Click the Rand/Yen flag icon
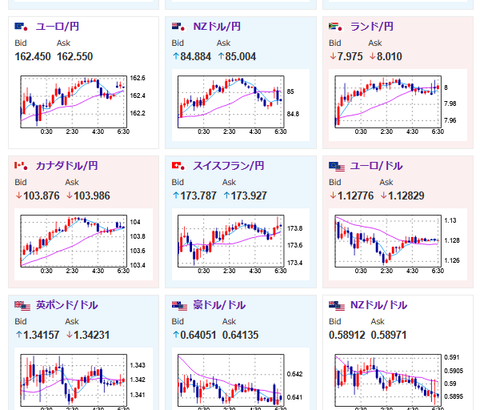This screenshot has height=410, width=480. tap(335, 27)
